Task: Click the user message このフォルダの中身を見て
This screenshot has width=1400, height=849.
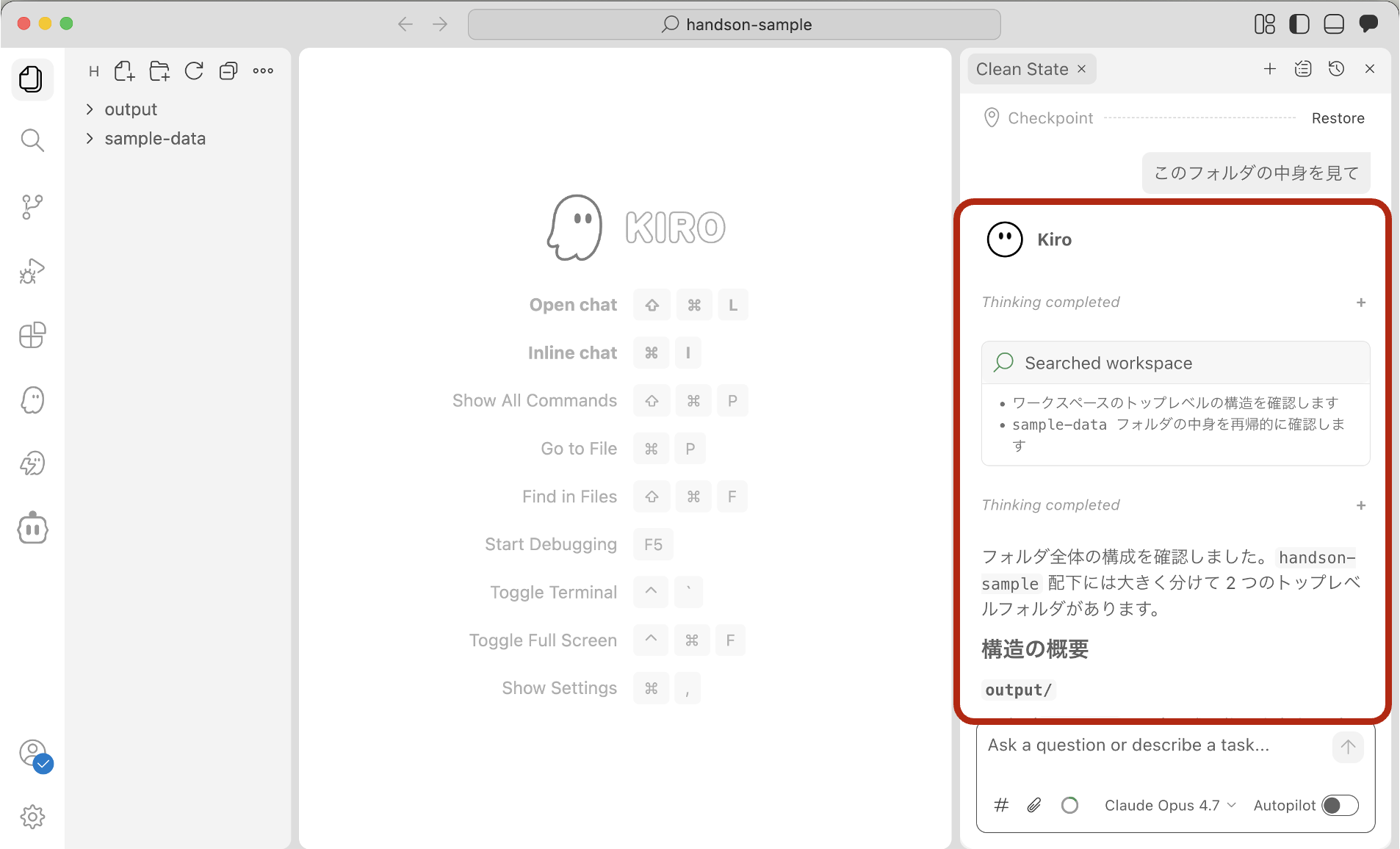Action: [x=1256, y=173]
